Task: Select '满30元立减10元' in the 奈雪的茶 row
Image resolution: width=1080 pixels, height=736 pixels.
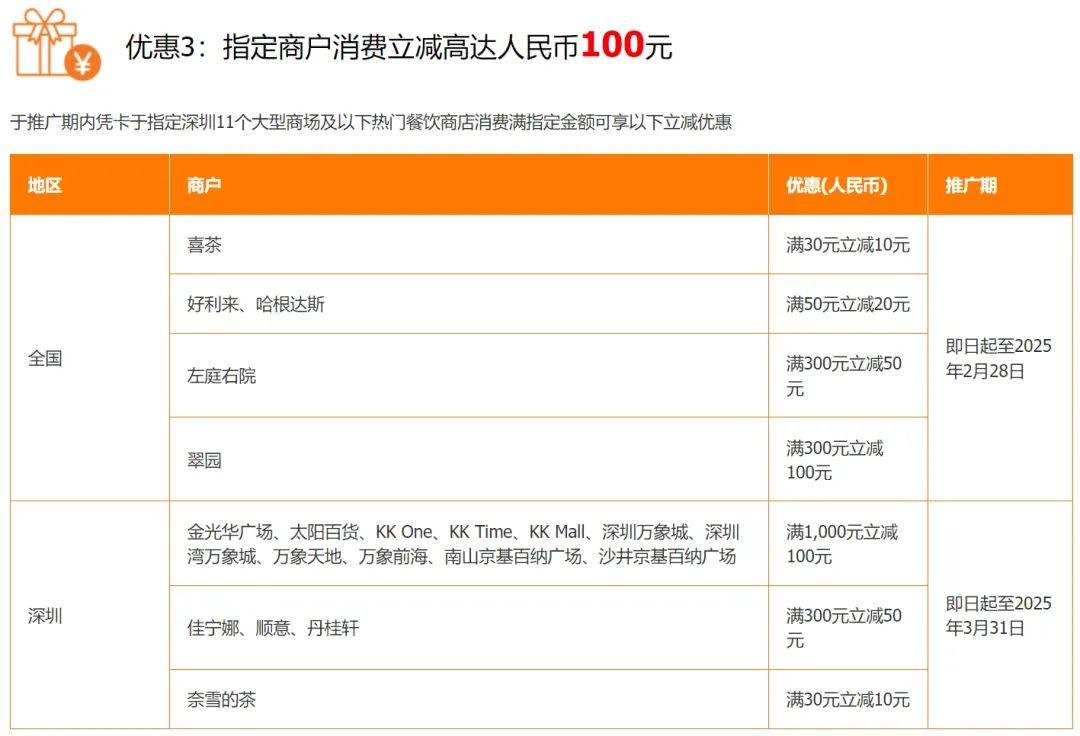Action: click(848, 700)
